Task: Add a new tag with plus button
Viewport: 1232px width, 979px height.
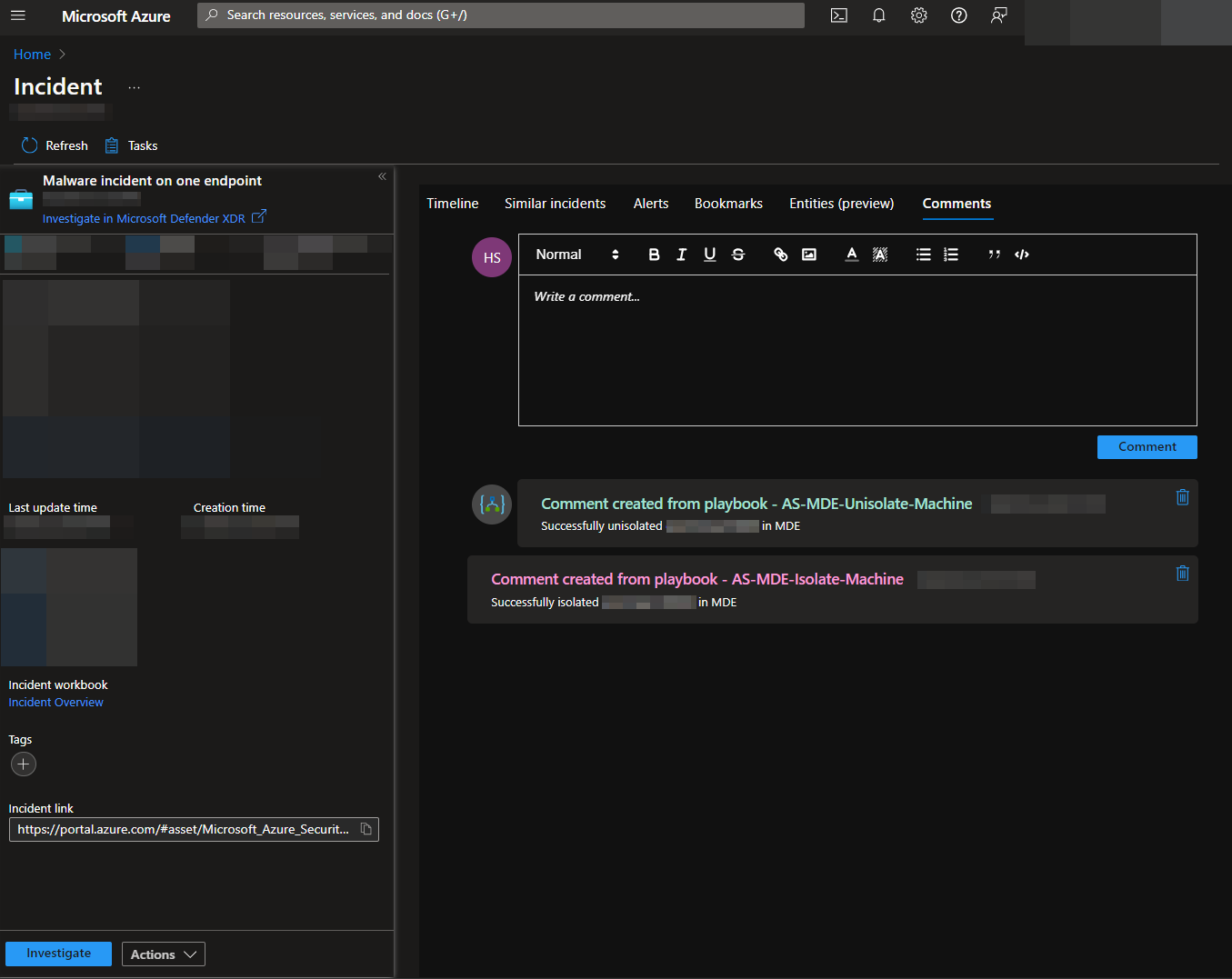Action: tap(24, 764)
